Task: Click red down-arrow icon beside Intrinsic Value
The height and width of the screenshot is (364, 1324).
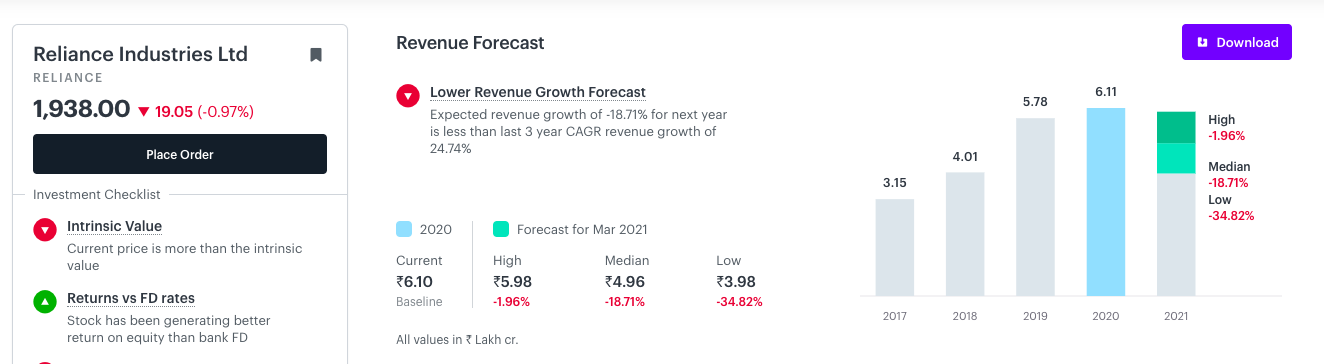Action: [45, 230]
